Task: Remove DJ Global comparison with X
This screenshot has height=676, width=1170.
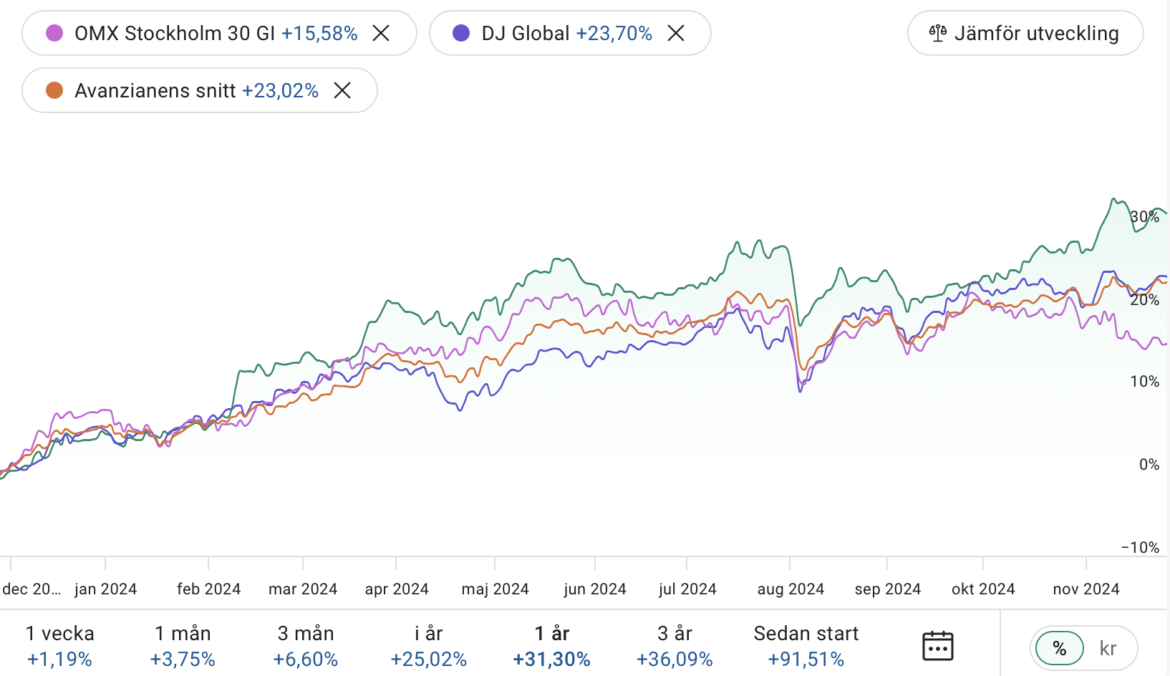Action: pos(676,33)
